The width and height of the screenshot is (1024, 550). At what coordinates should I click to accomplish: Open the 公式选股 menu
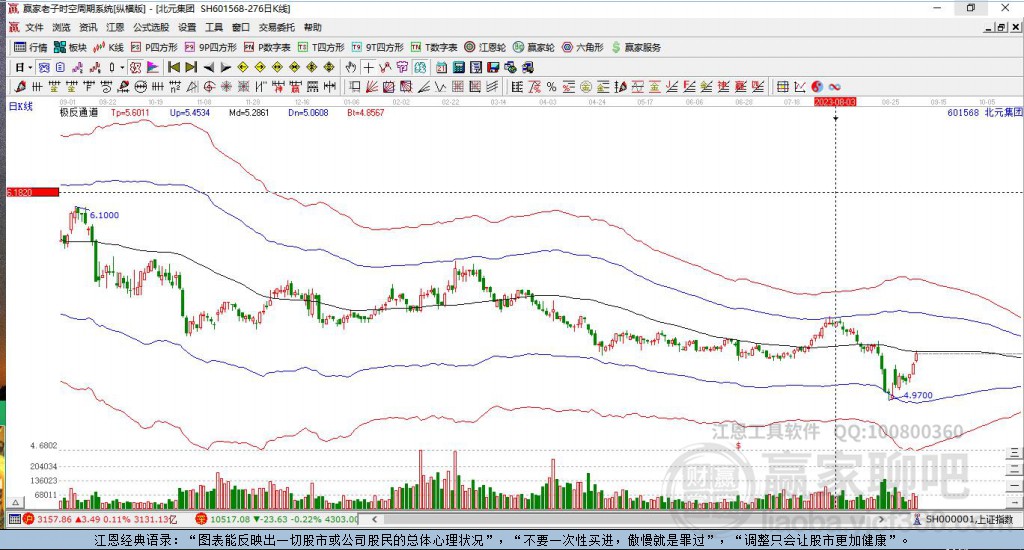[151, 27]
